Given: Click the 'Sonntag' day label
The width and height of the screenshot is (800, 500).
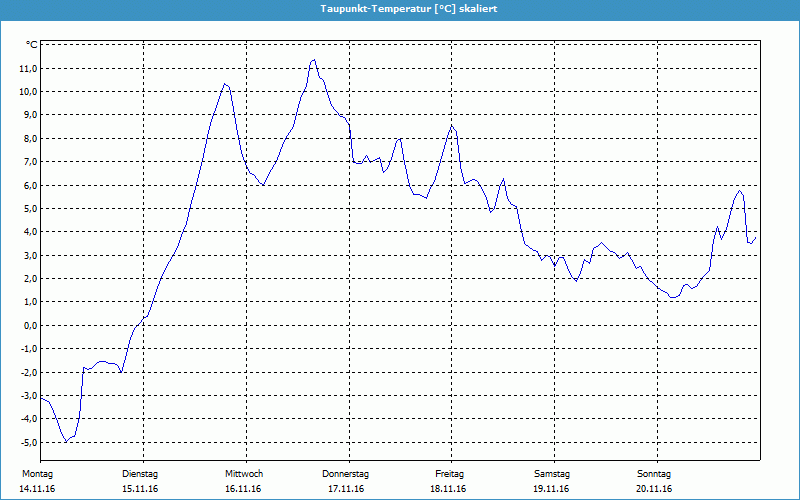Looking at the screenshot, I should (x=654, y=474).
